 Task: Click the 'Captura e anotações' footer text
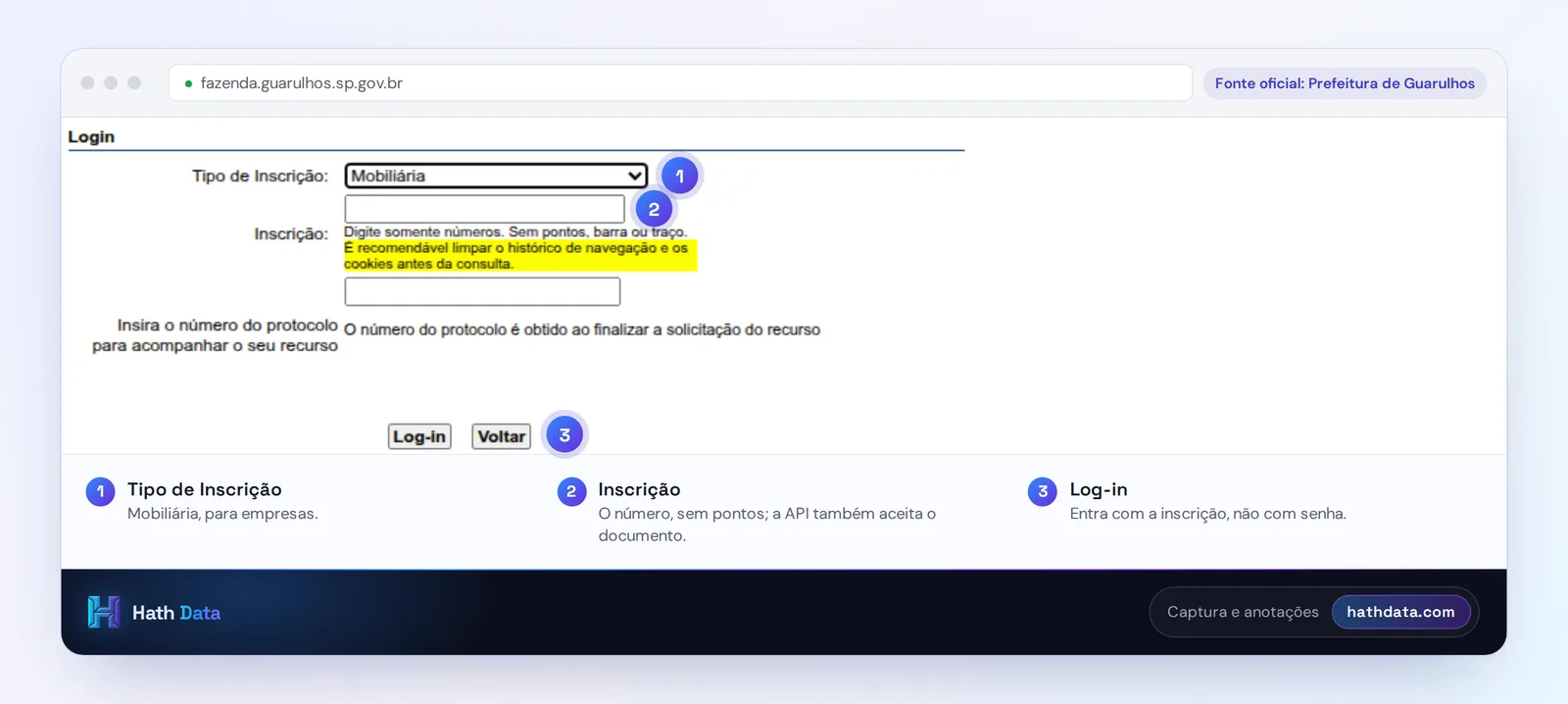coord(1243,612)
